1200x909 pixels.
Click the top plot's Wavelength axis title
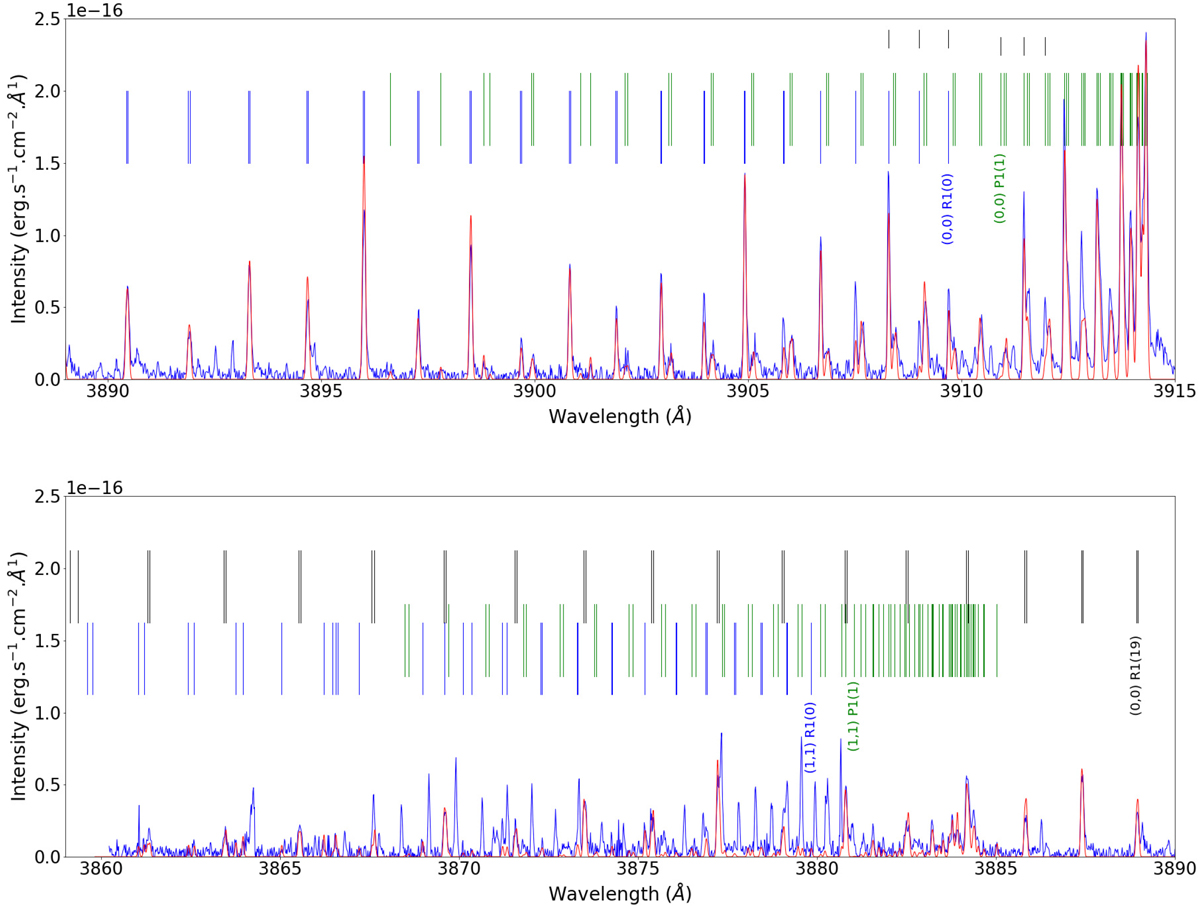619,416
